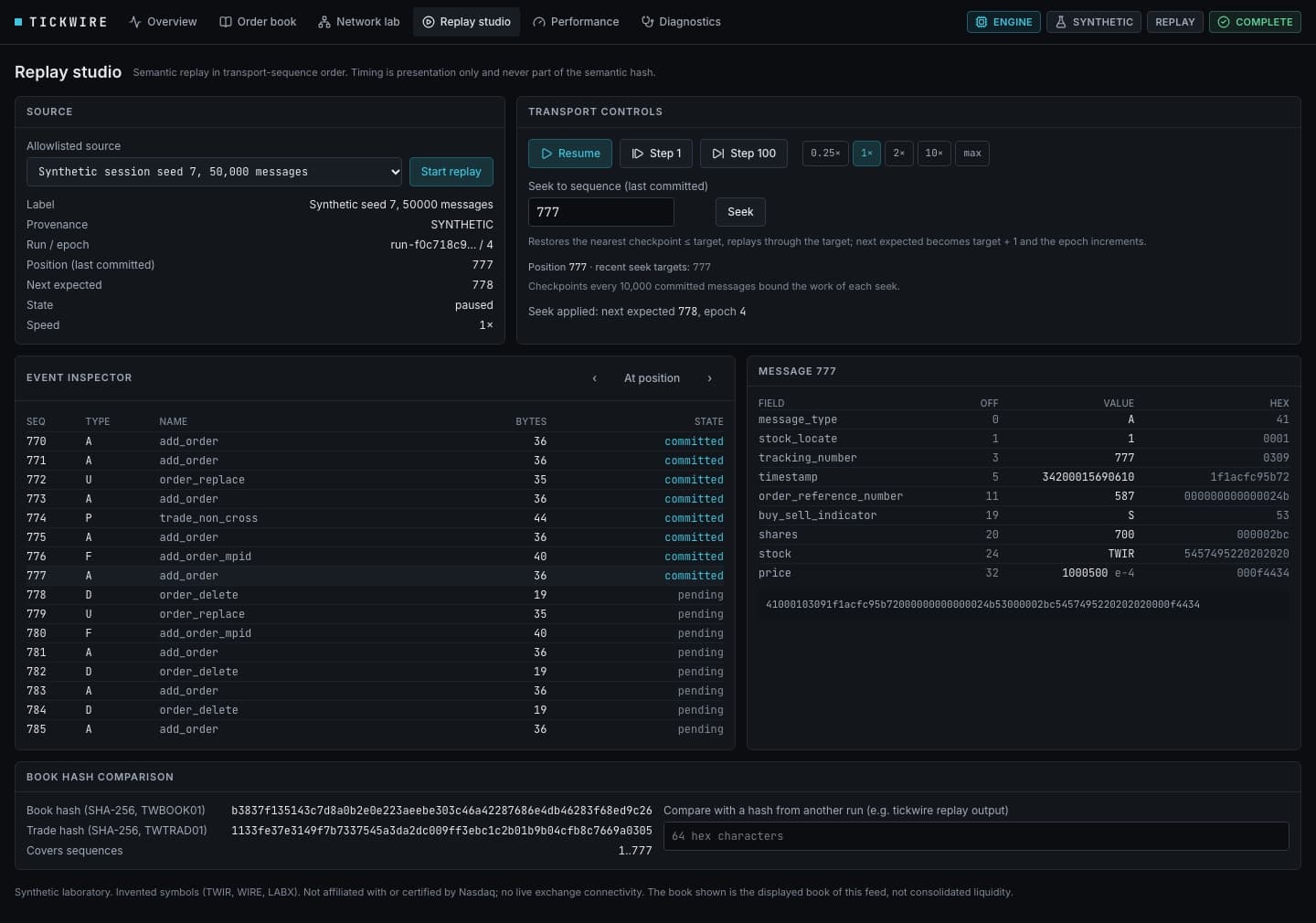Open Overview via its pulse icon
This screenshot has height=923, width=1316.
click(x=135, y=22)
